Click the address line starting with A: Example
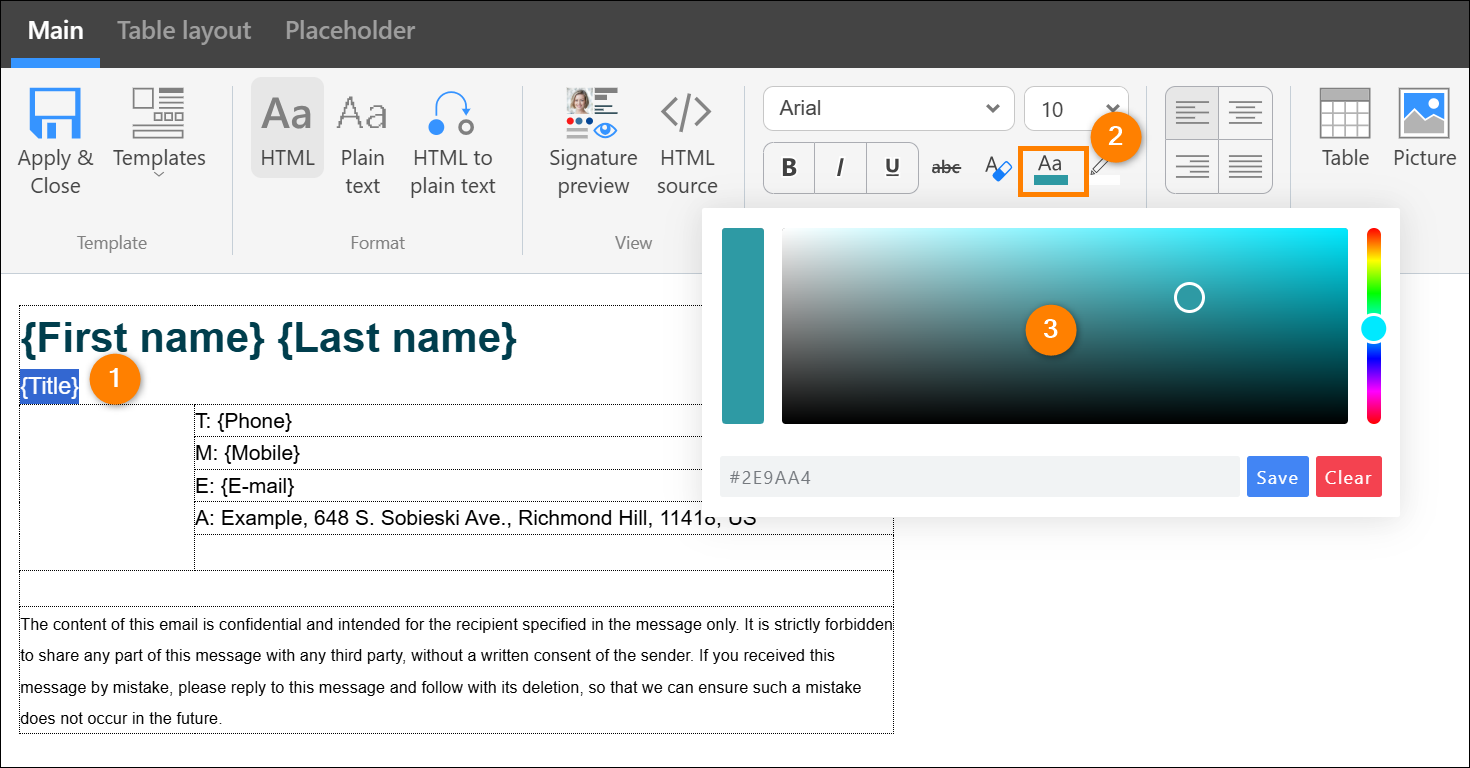This screenshot has height=768, width=1470. click(476, 518)
